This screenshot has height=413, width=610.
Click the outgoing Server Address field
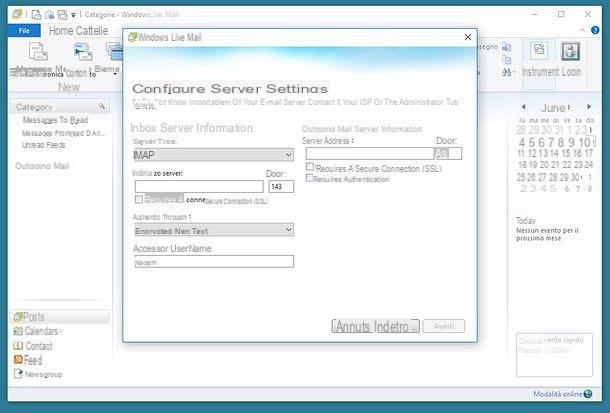(370, 154)
